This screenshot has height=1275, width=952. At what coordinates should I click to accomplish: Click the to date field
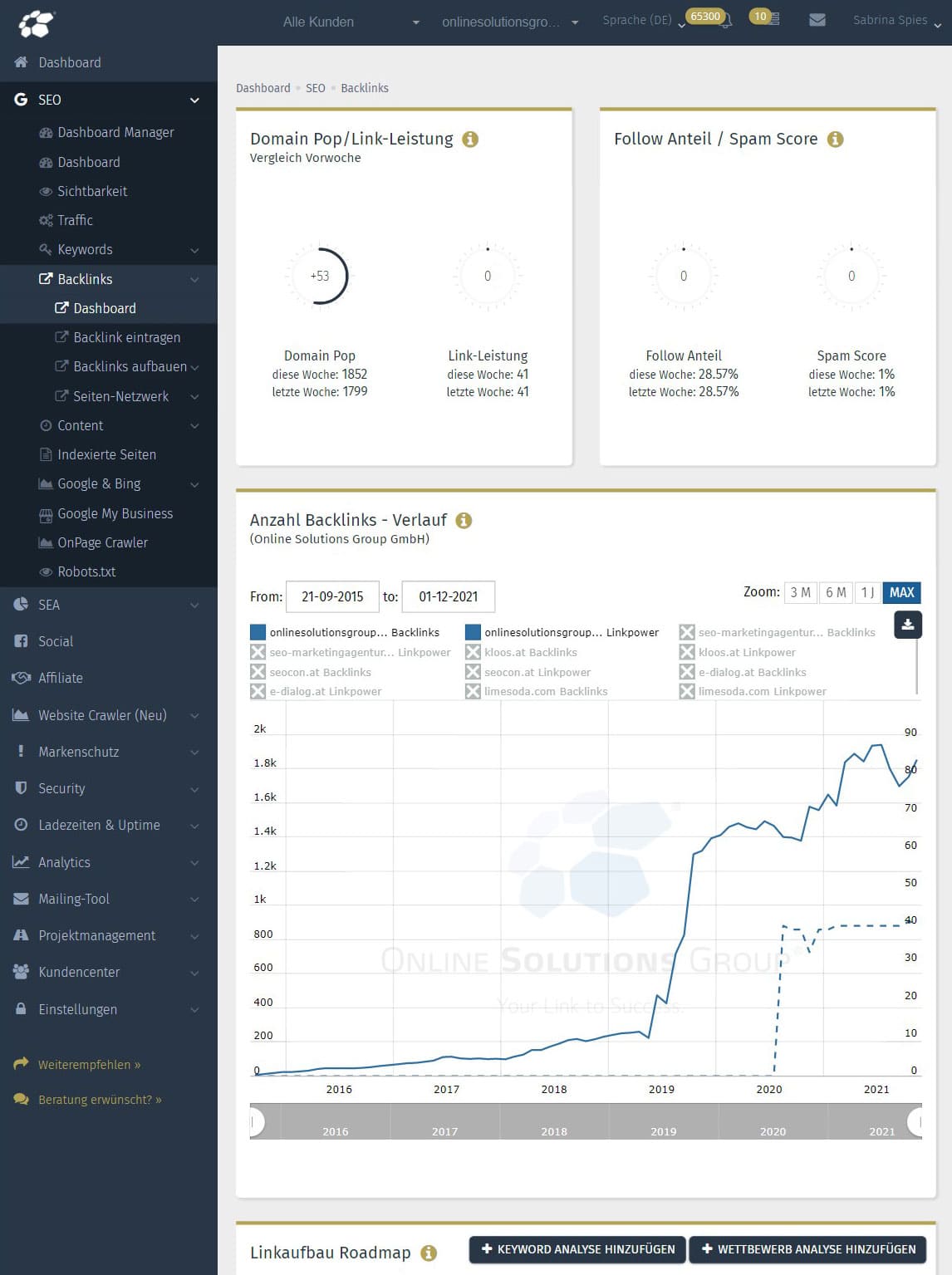[x=449, y=596]
